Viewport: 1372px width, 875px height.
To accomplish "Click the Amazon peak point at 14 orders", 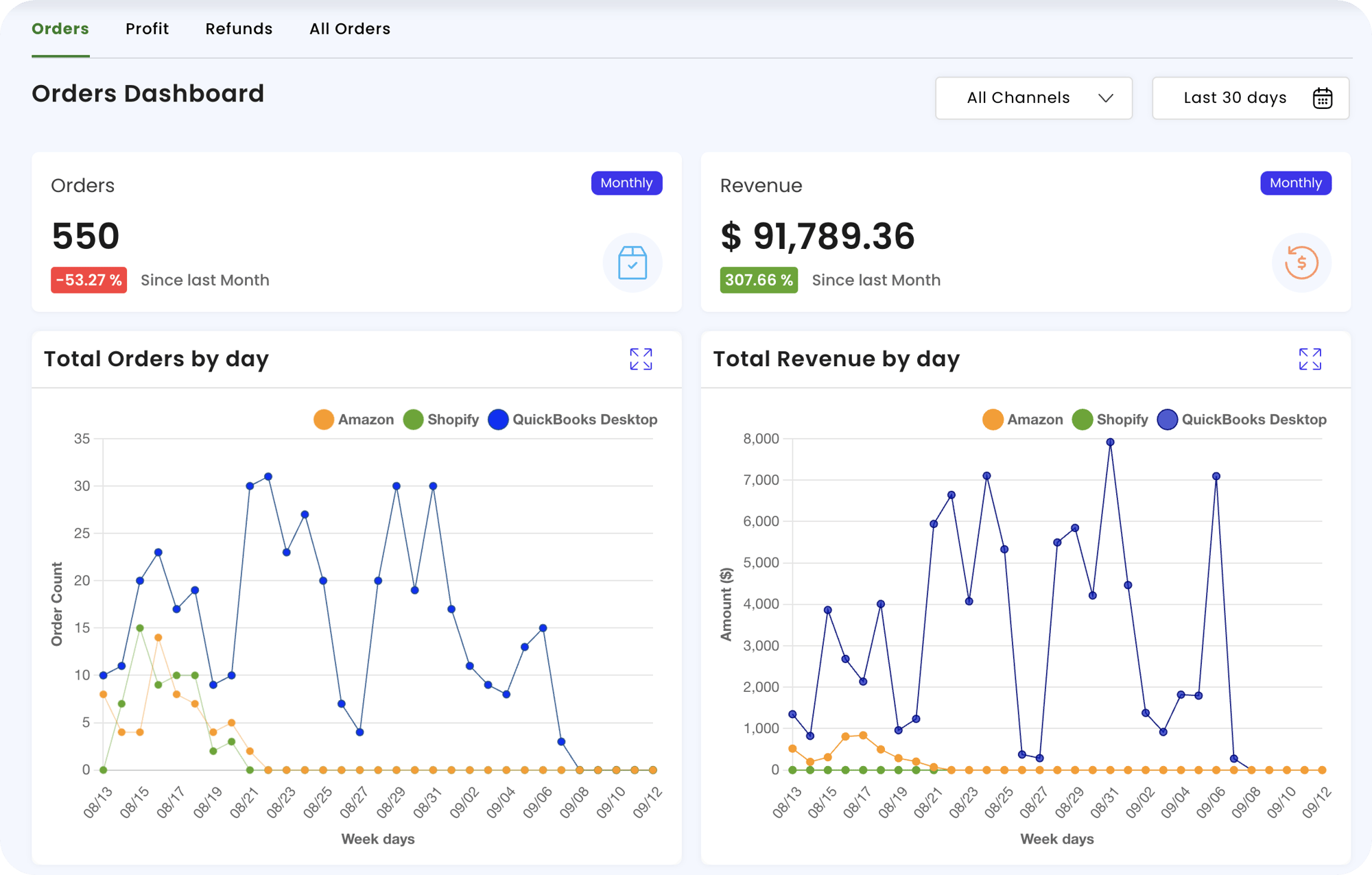I will pos(158,638).
